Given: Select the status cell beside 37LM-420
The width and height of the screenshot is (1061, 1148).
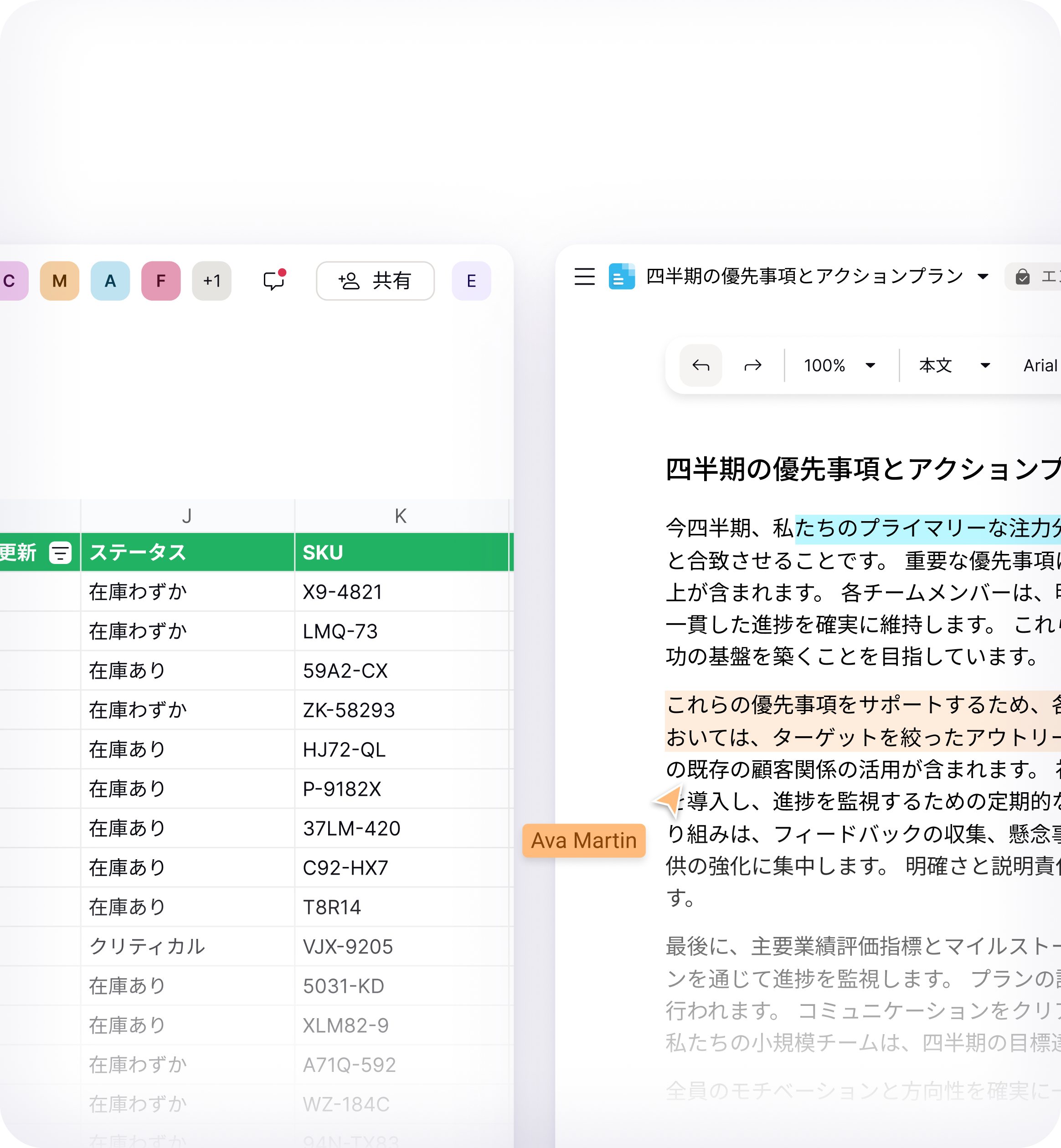Looking at the screenshot, I should pos(187,828).
